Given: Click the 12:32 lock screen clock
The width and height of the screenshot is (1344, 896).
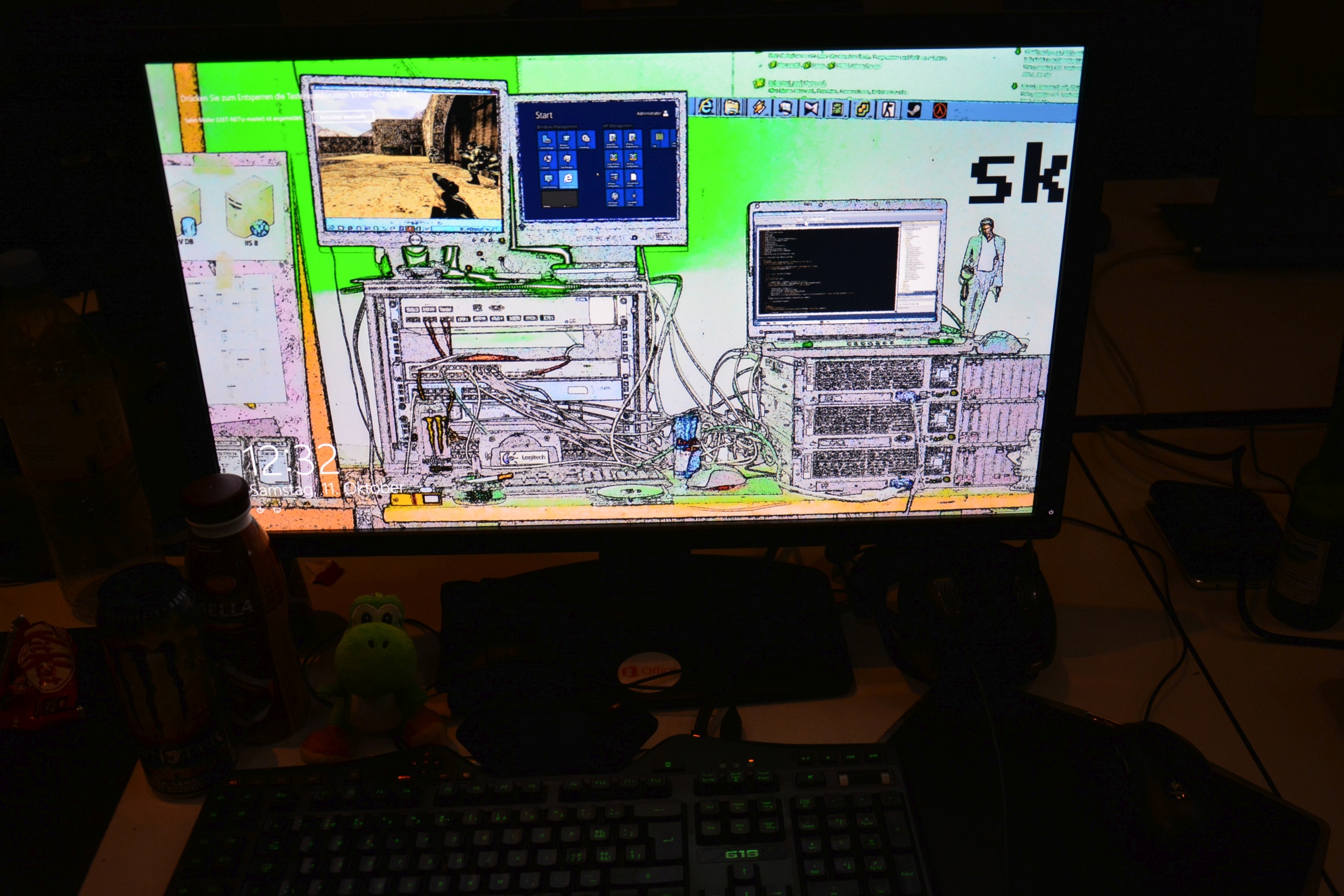Looking at the screenshot, I should (290, 460).
